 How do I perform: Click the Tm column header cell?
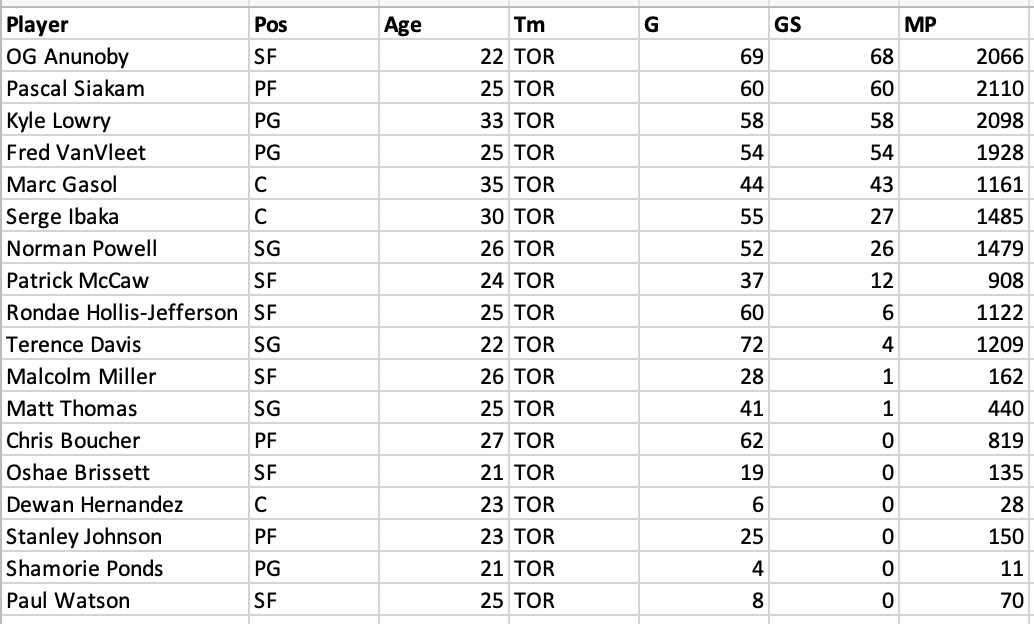pos(574,24)
